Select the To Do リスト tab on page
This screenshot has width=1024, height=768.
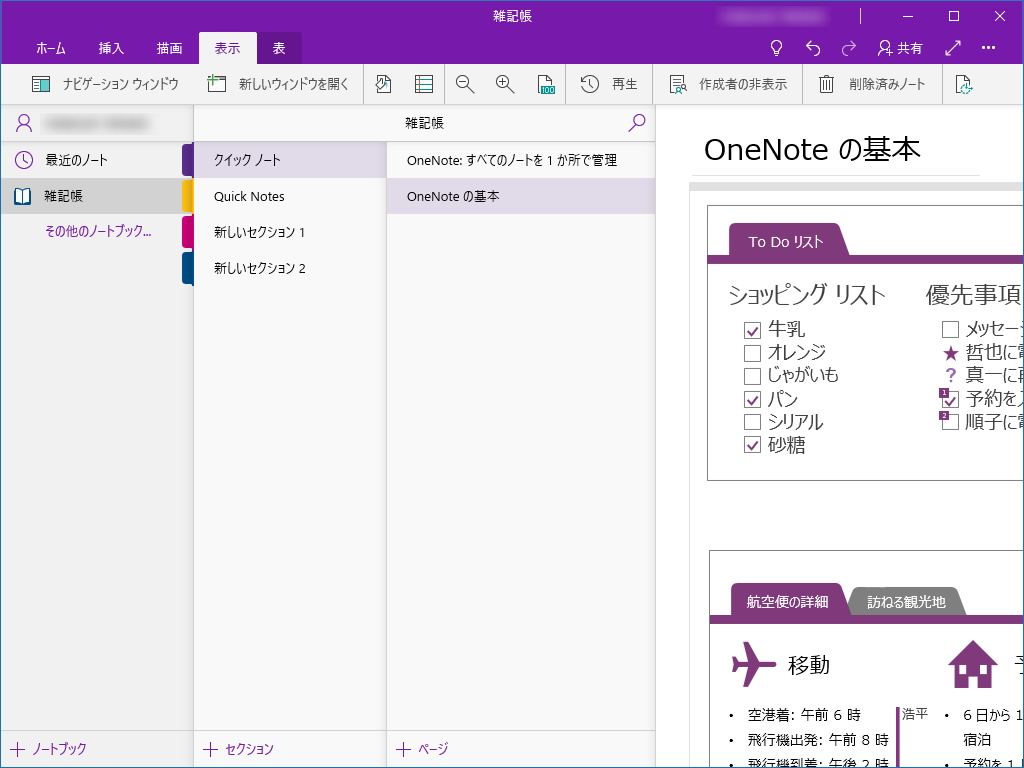coord(786,242)
